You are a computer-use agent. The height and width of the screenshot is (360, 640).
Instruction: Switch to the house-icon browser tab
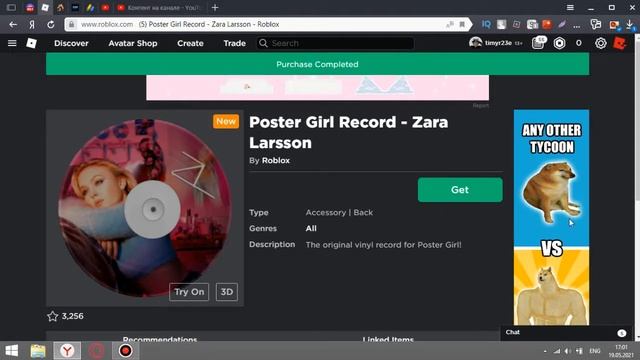[60, 7]
